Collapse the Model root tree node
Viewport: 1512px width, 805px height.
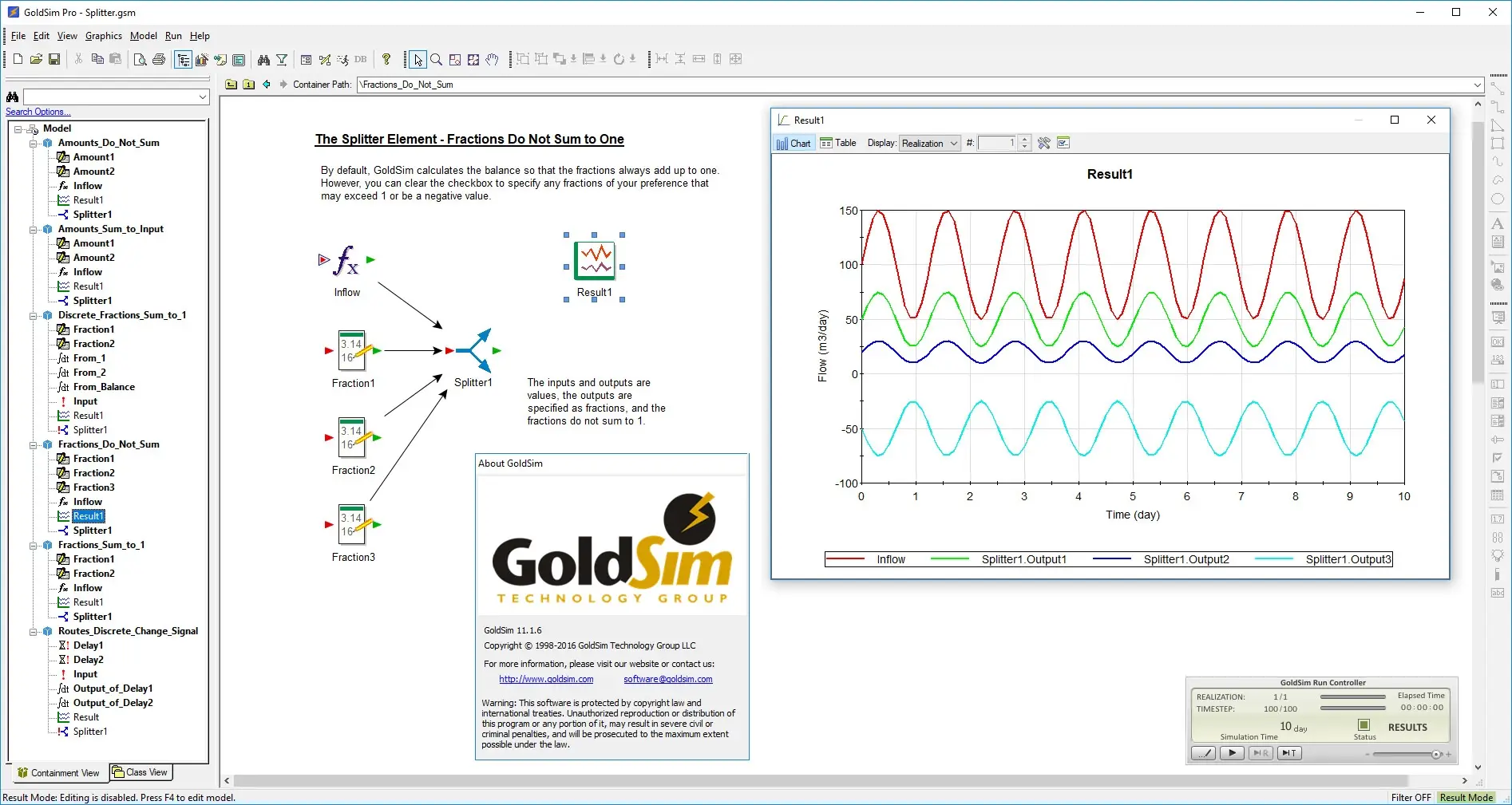pos(18,128)
